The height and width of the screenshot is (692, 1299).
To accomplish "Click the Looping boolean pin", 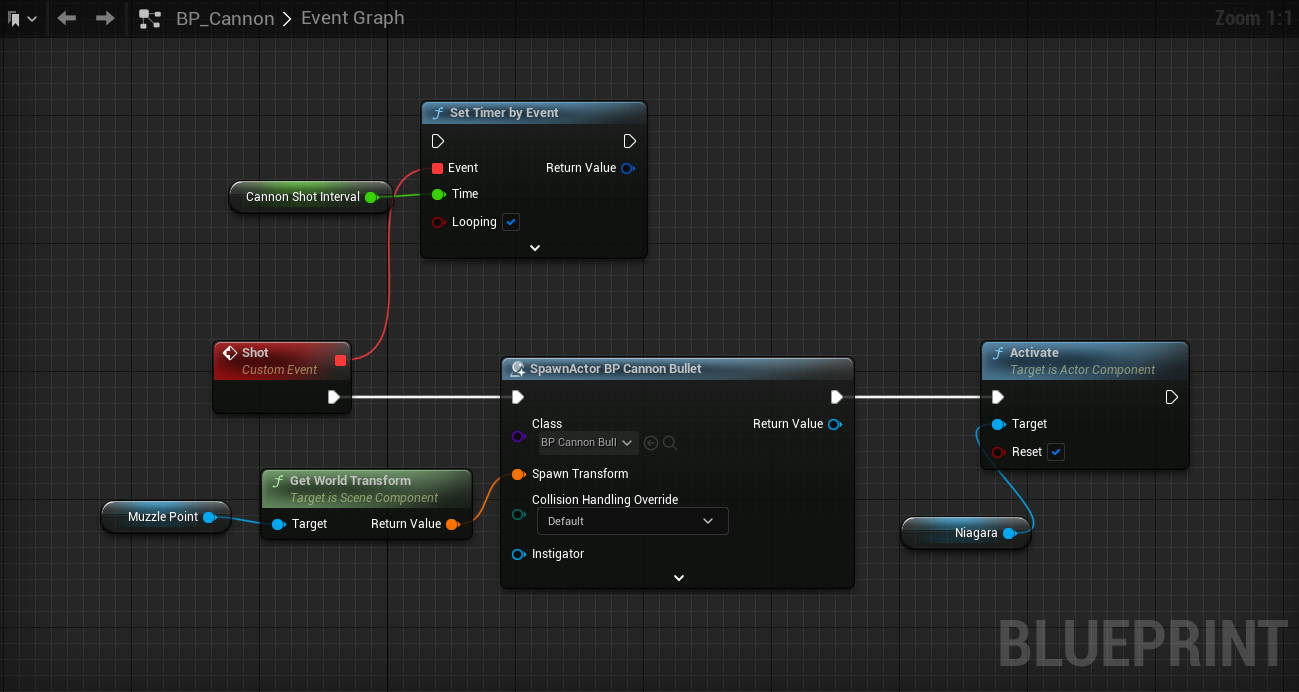I will pyautogui.click(x=438, y=222).
